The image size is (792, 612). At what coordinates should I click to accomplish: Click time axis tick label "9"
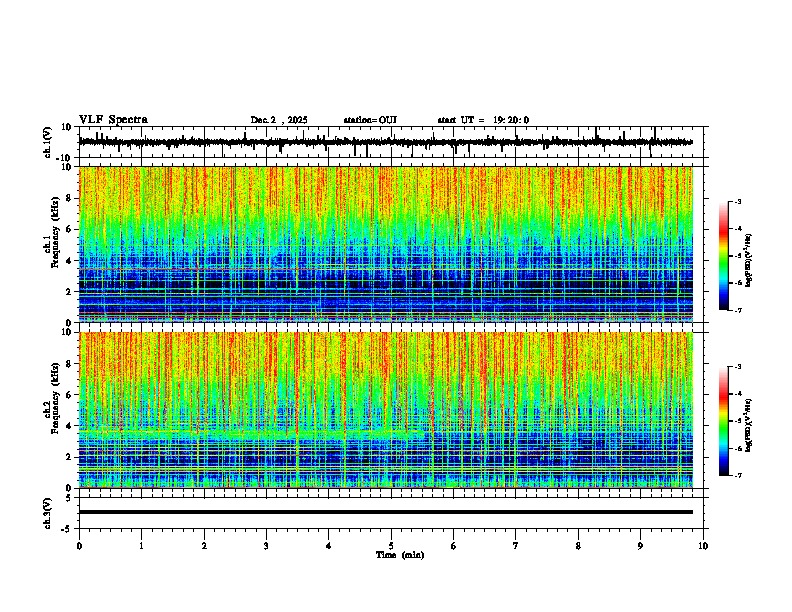click(x=640, y=546)
